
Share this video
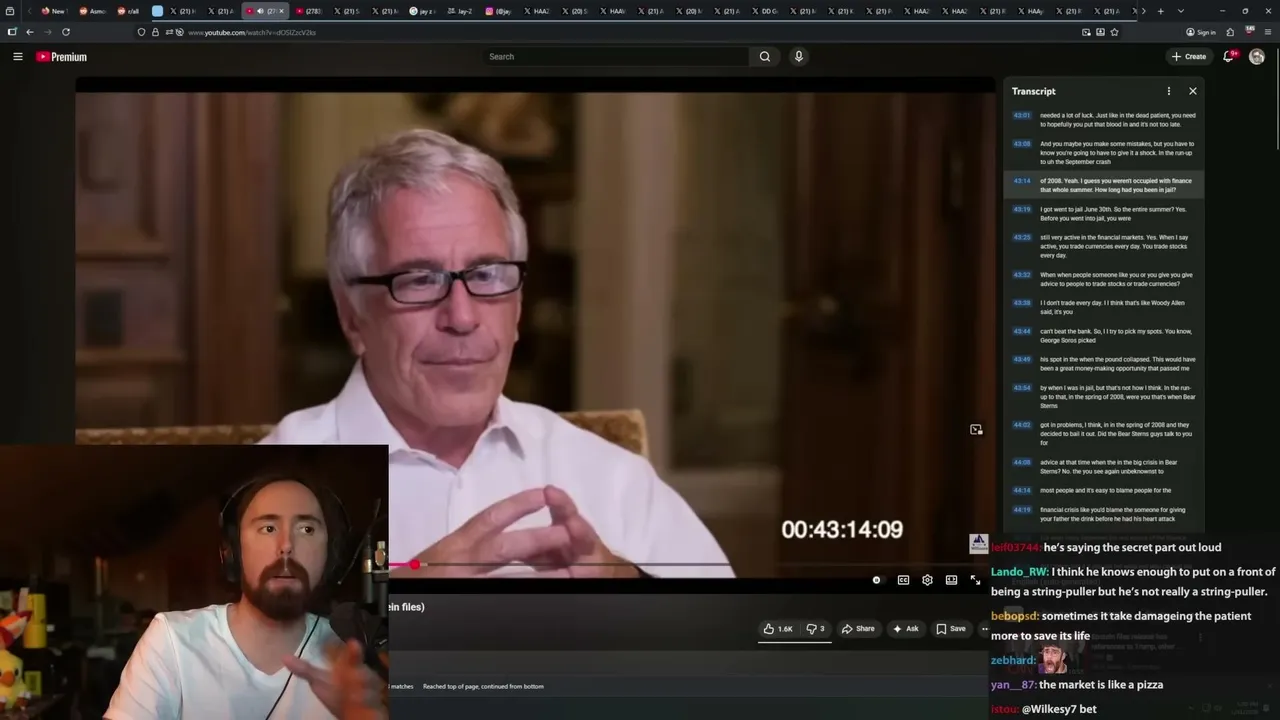858,629
